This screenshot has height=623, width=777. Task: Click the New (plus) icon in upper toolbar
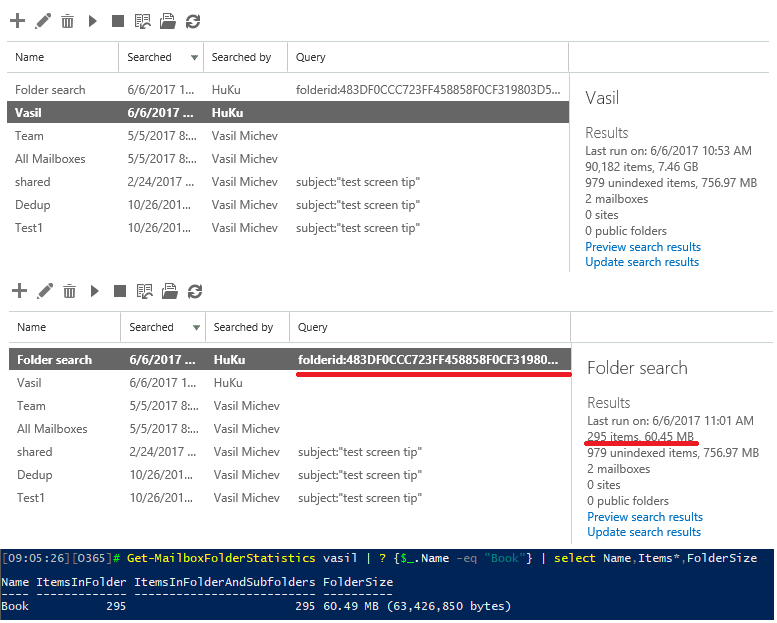tap(17, 21)
